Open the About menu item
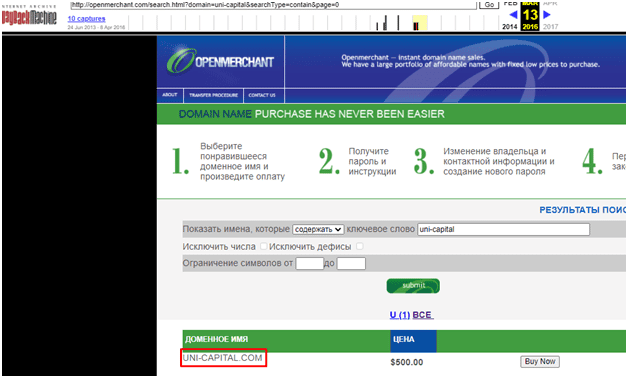Image resolution: width=628 pixels, height=378 pixels. pyautogui.click(x=170, y=95)
